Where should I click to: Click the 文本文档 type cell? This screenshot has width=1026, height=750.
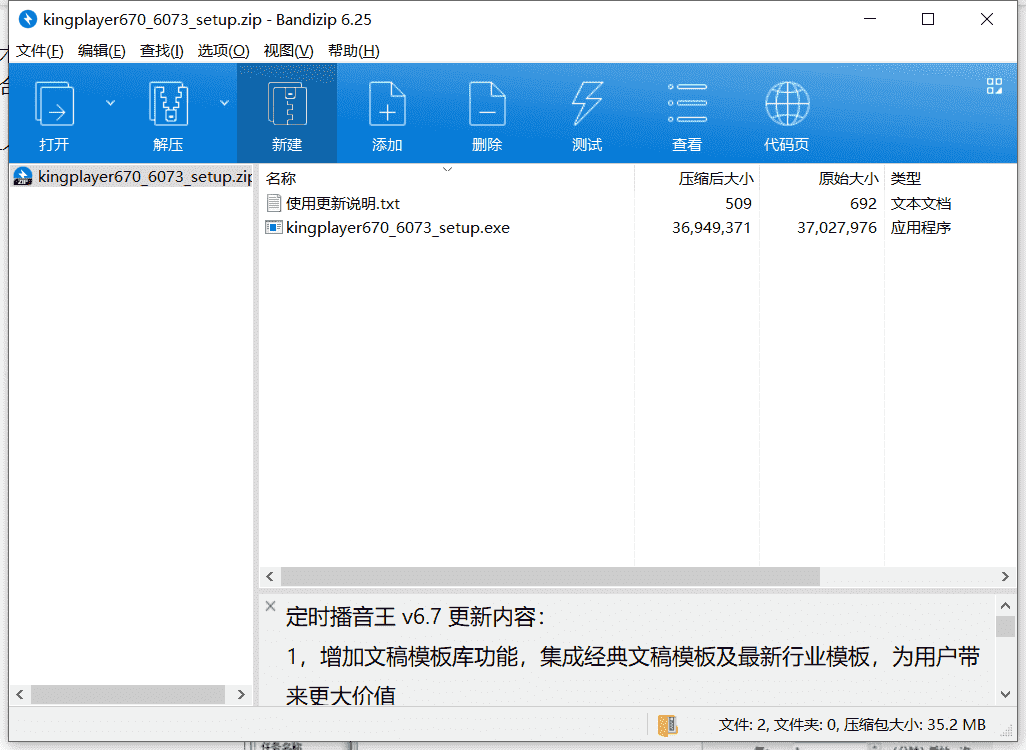[921, 204]
